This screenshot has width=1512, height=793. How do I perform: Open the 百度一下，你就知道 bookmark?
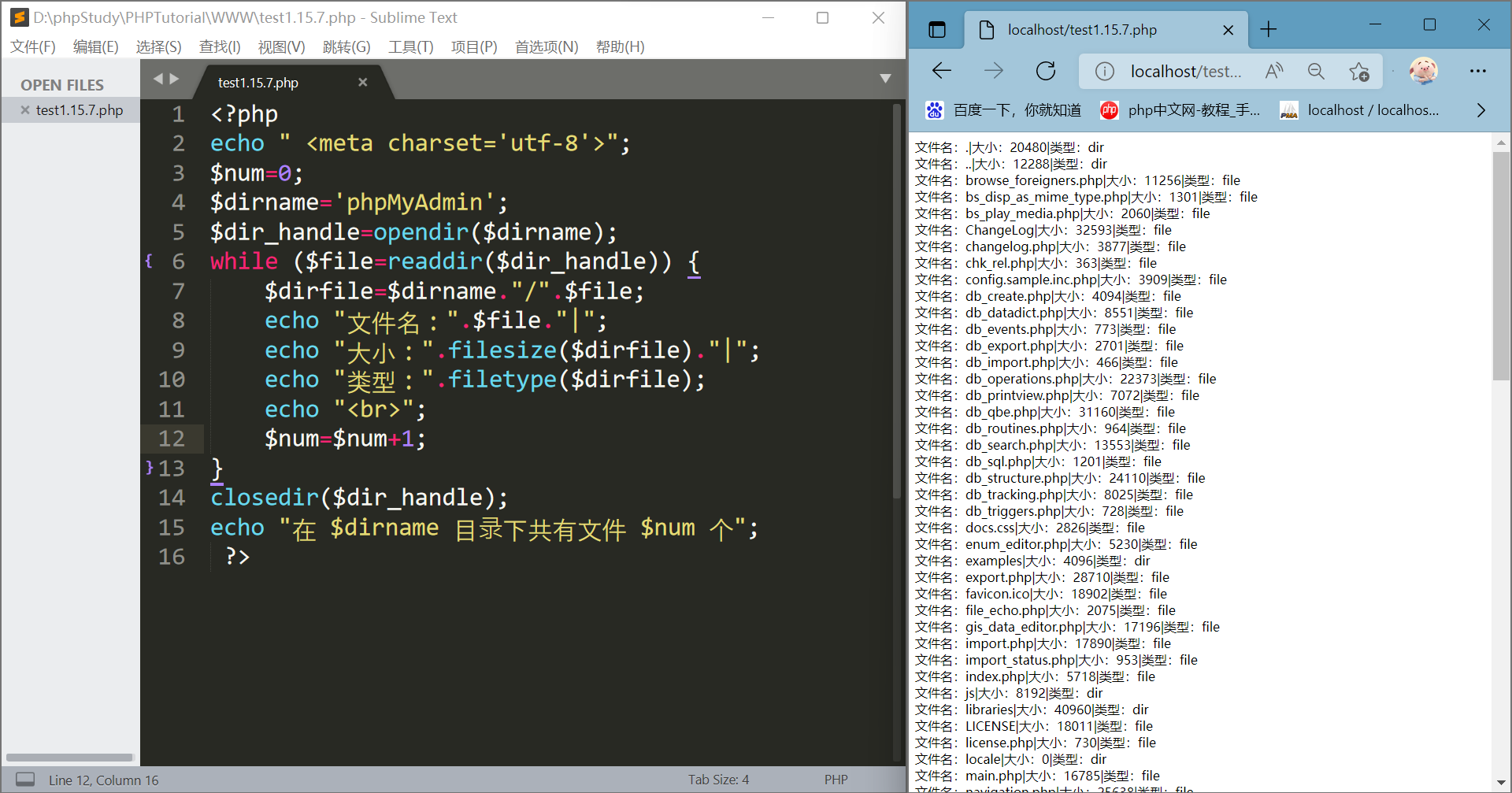tap(1004, 110)
